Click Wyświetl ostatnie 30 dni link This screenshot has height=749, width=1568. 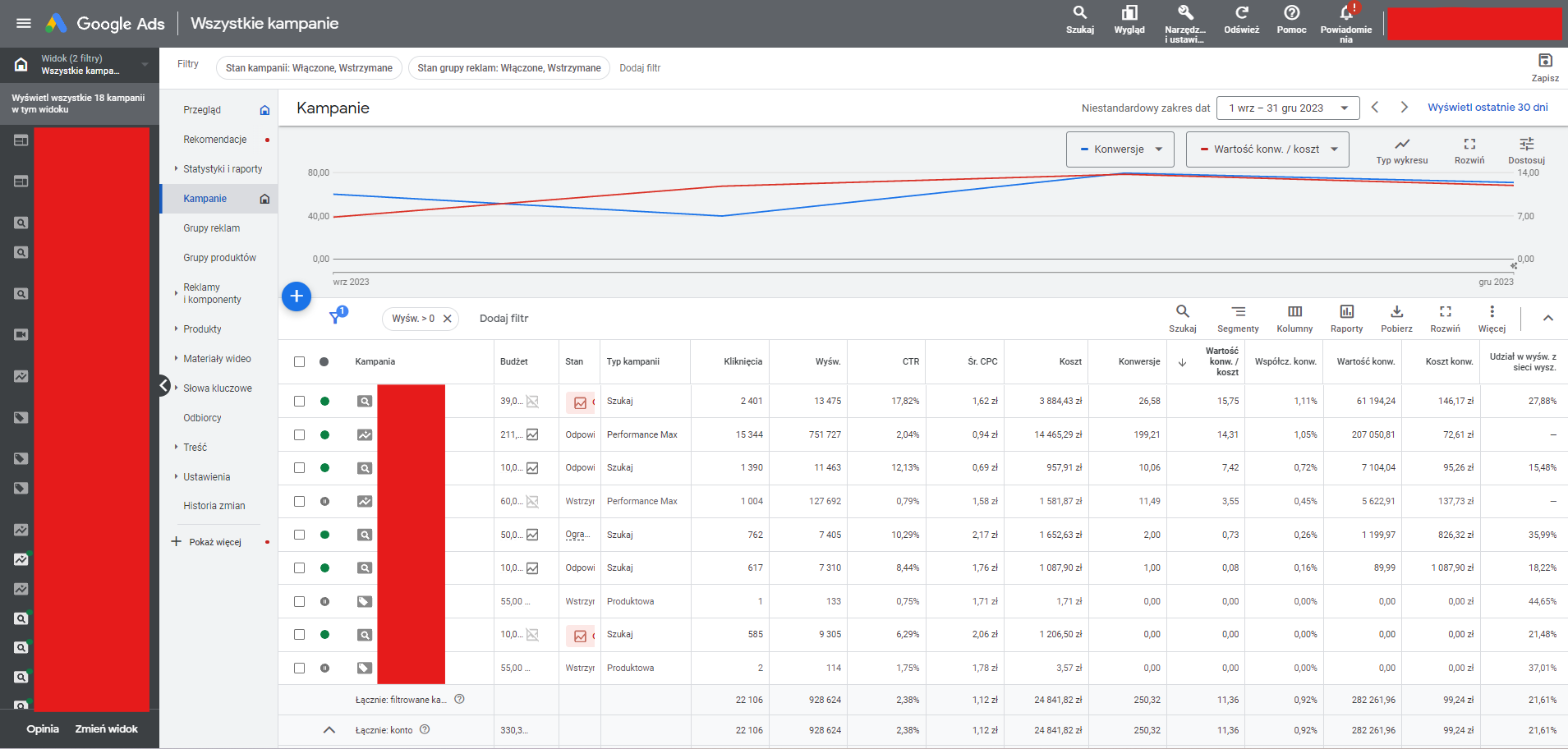(x=1488, y=108)
